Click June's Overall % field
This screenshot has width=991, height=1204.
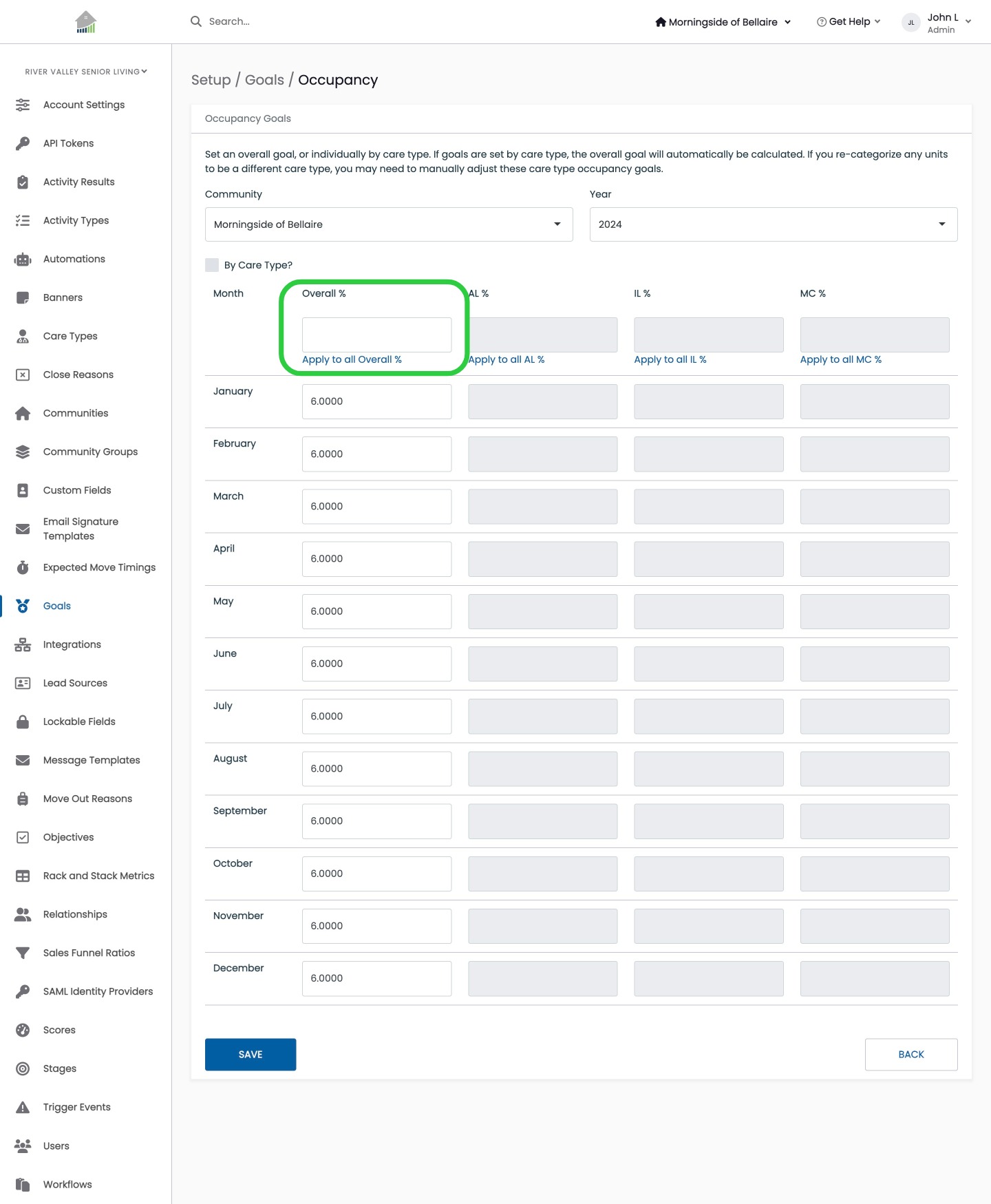(x=376, y=664)
